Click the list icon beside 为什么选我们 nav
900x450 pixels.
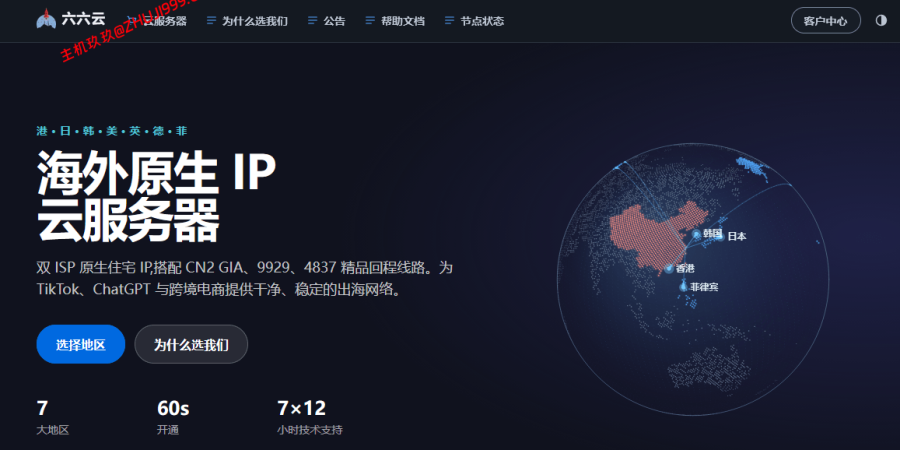pyautogui.click(x=211, y=21)
